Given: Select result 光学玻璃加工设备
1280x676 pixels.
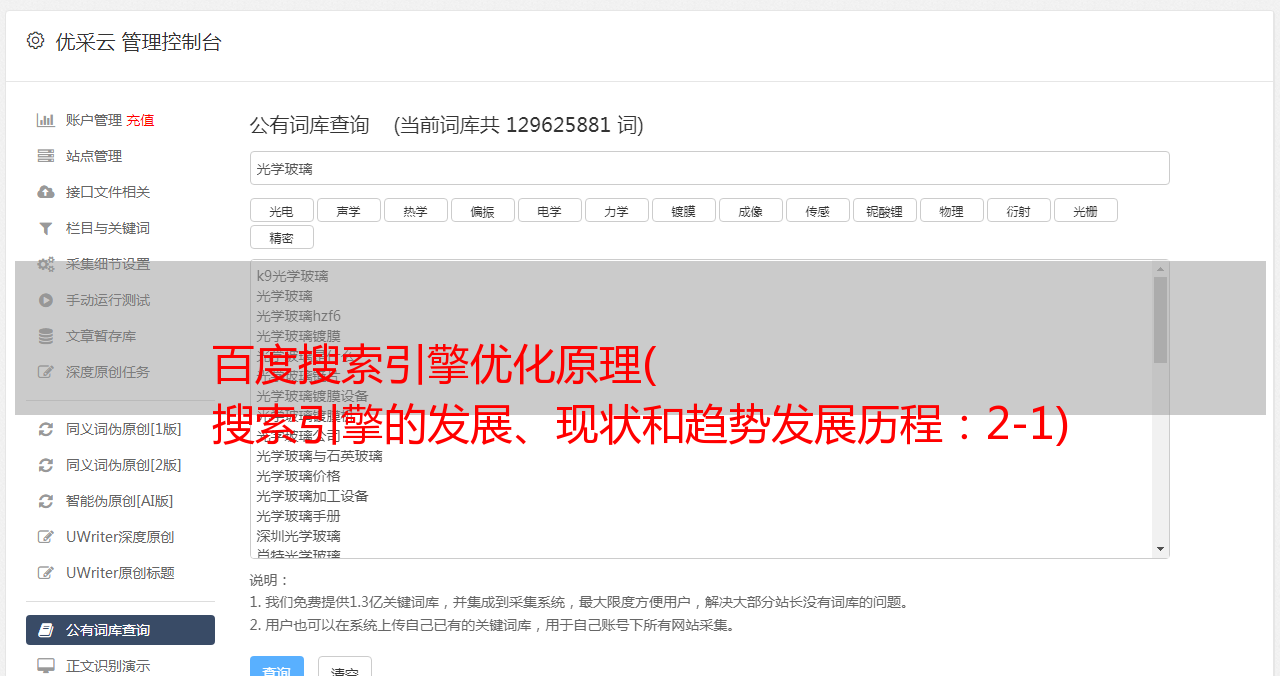Looking at the screenshot, I should (312, 496).
